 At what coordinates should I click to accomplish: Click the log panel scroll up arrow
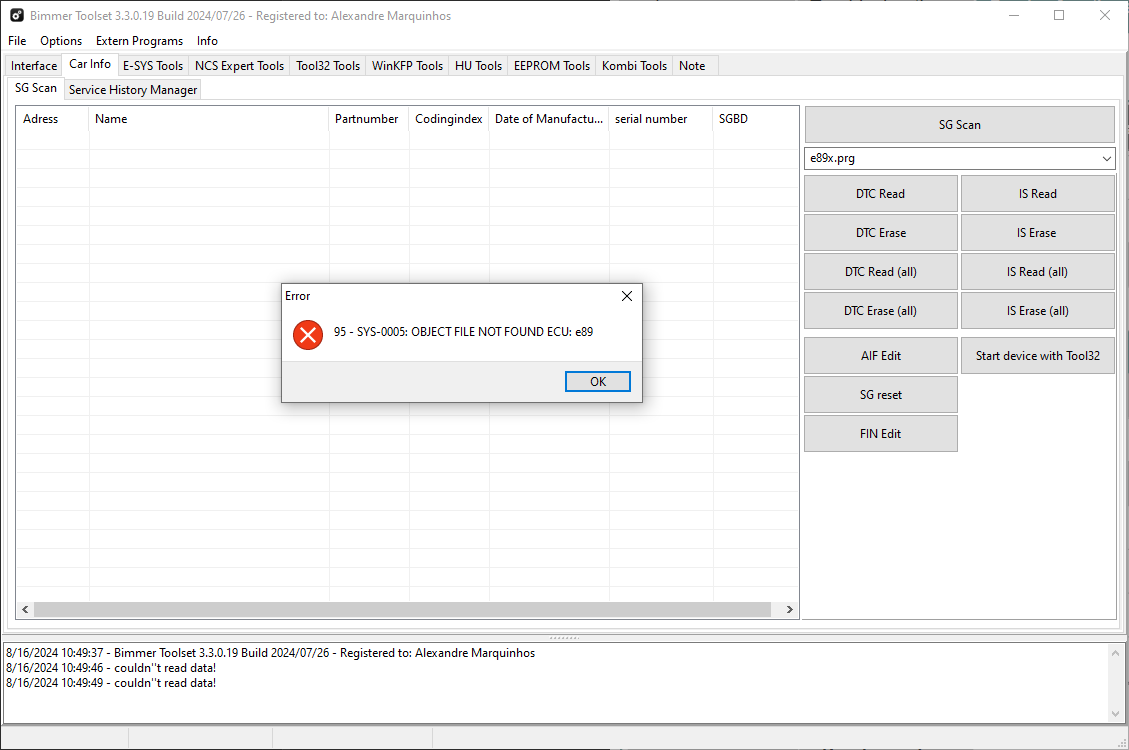pos(1115,653)
